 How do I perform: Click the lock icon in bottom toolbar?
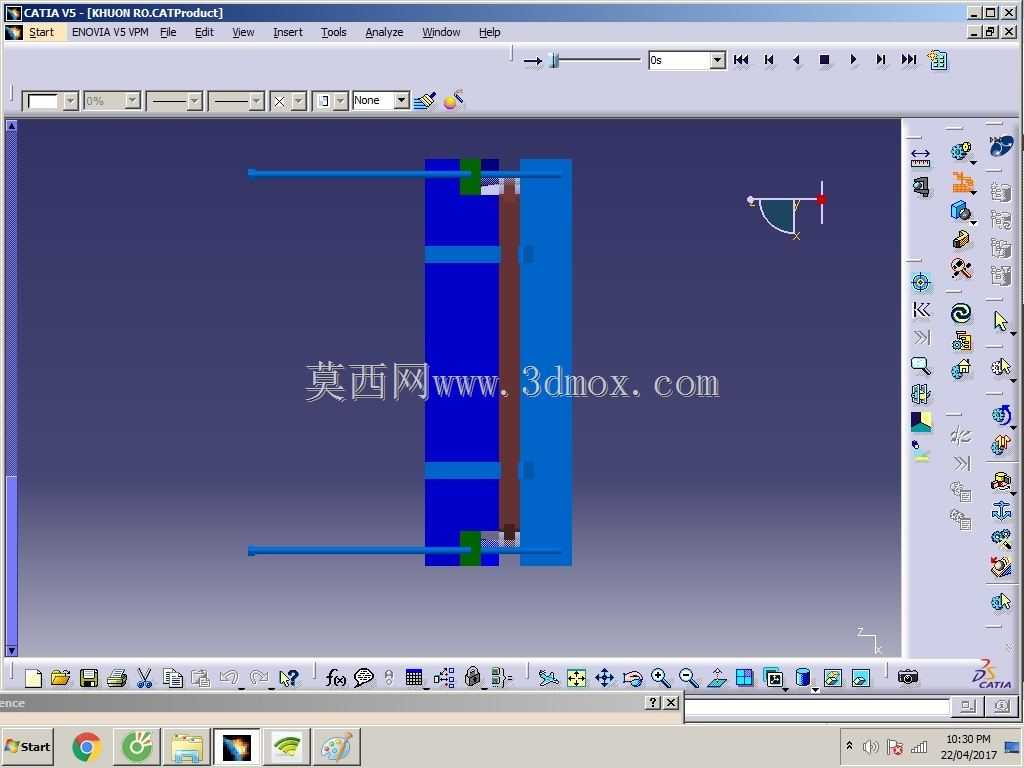point(472,677)
